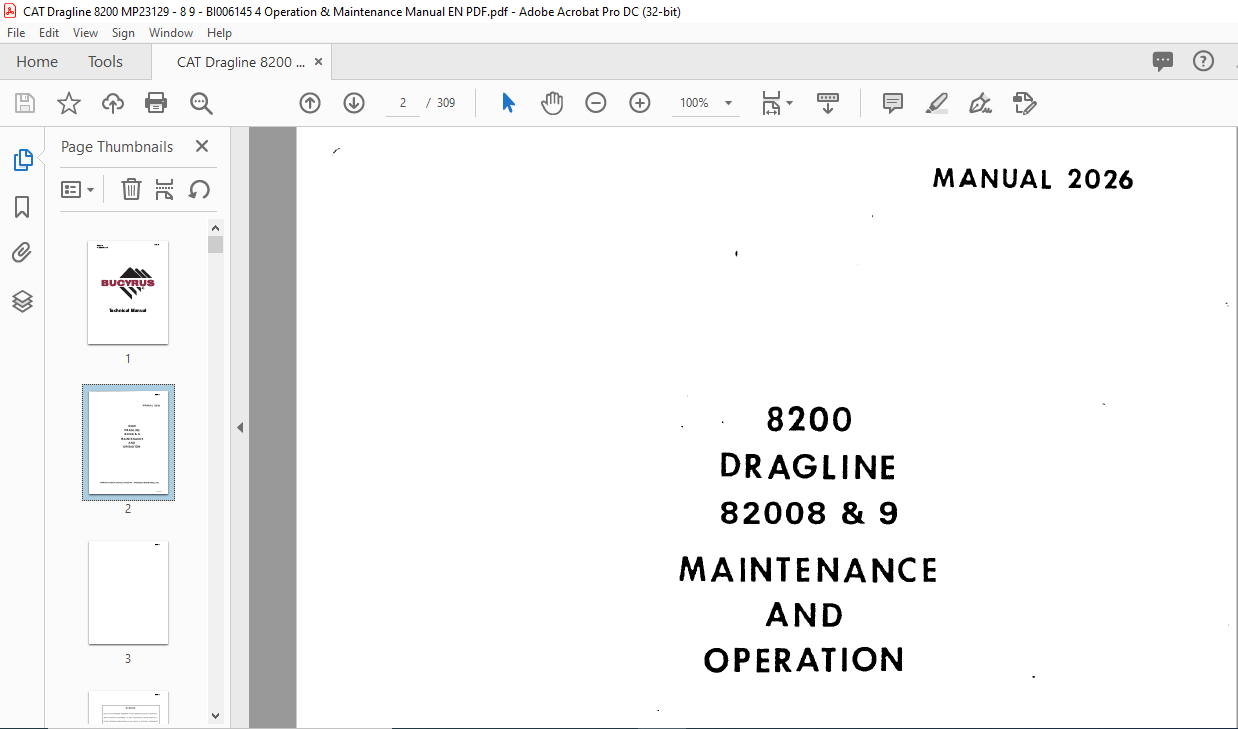The height and width of the screenshot is (729, 1238).
Task: Activate the Hand pan tool
Action: click(x=552, y=103)
